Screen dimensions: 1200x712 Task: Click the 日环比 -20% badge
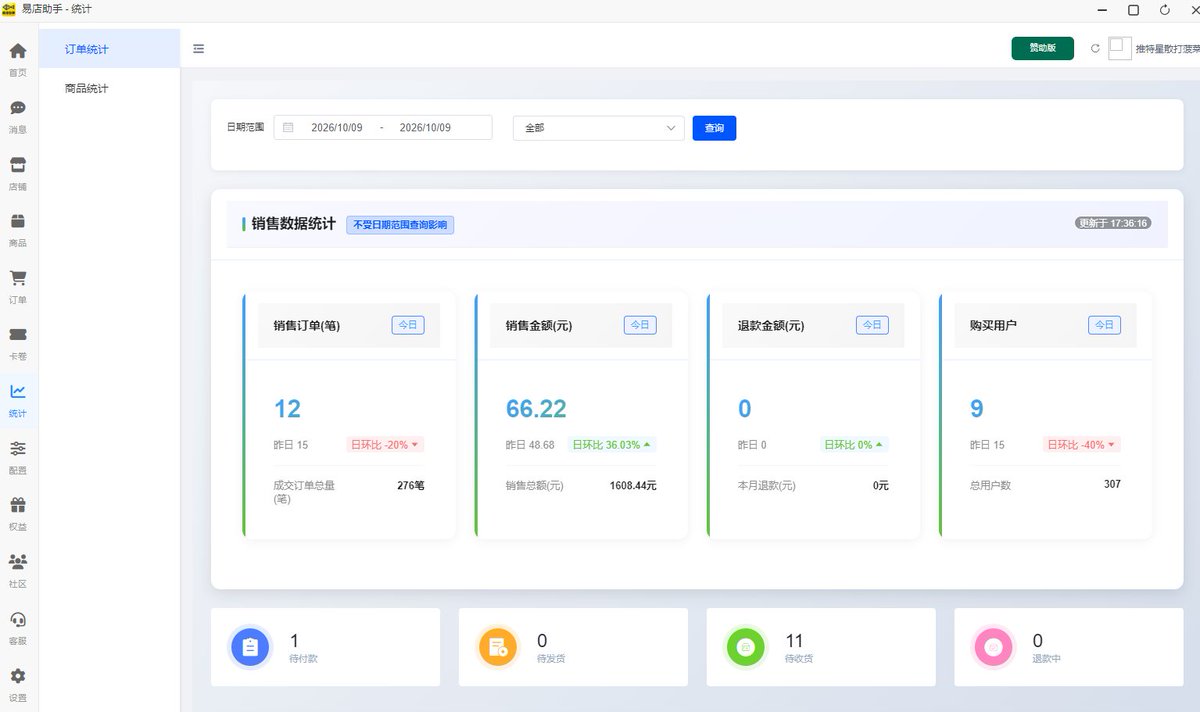click(x=385, y=445)
